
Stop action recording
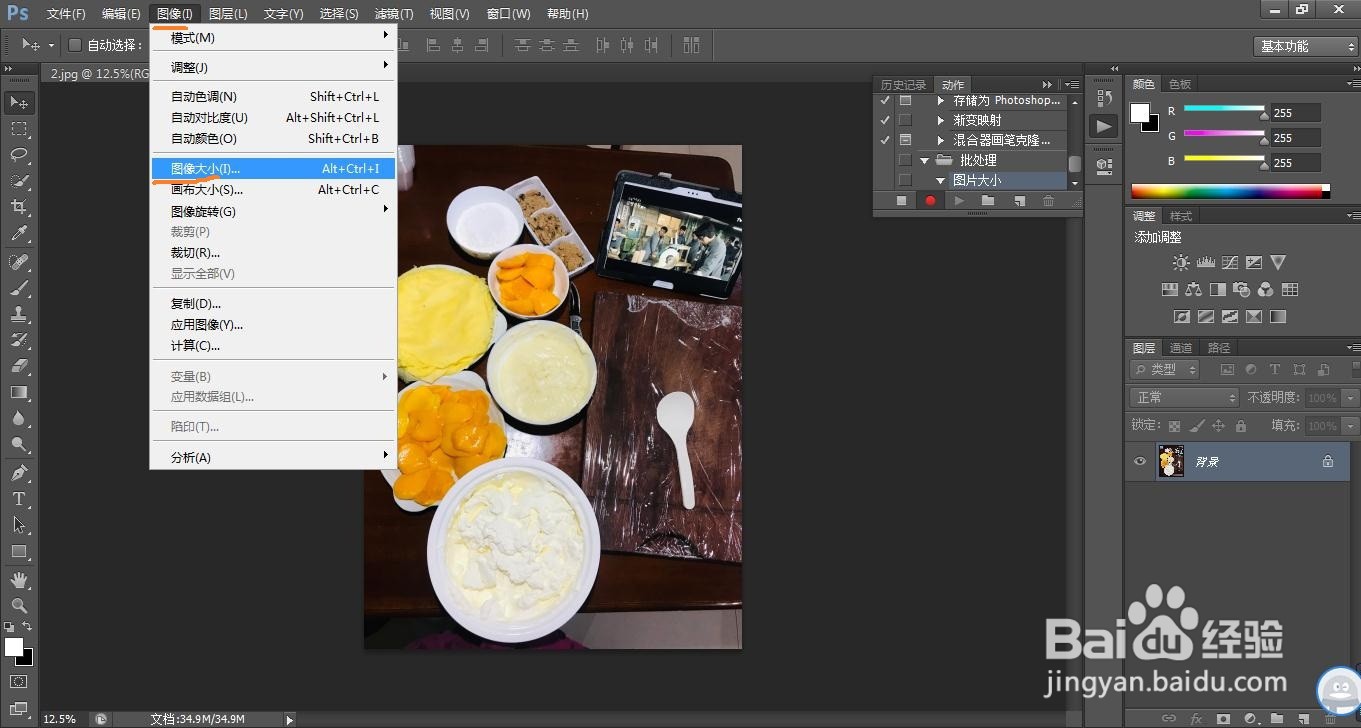(901, 201)
